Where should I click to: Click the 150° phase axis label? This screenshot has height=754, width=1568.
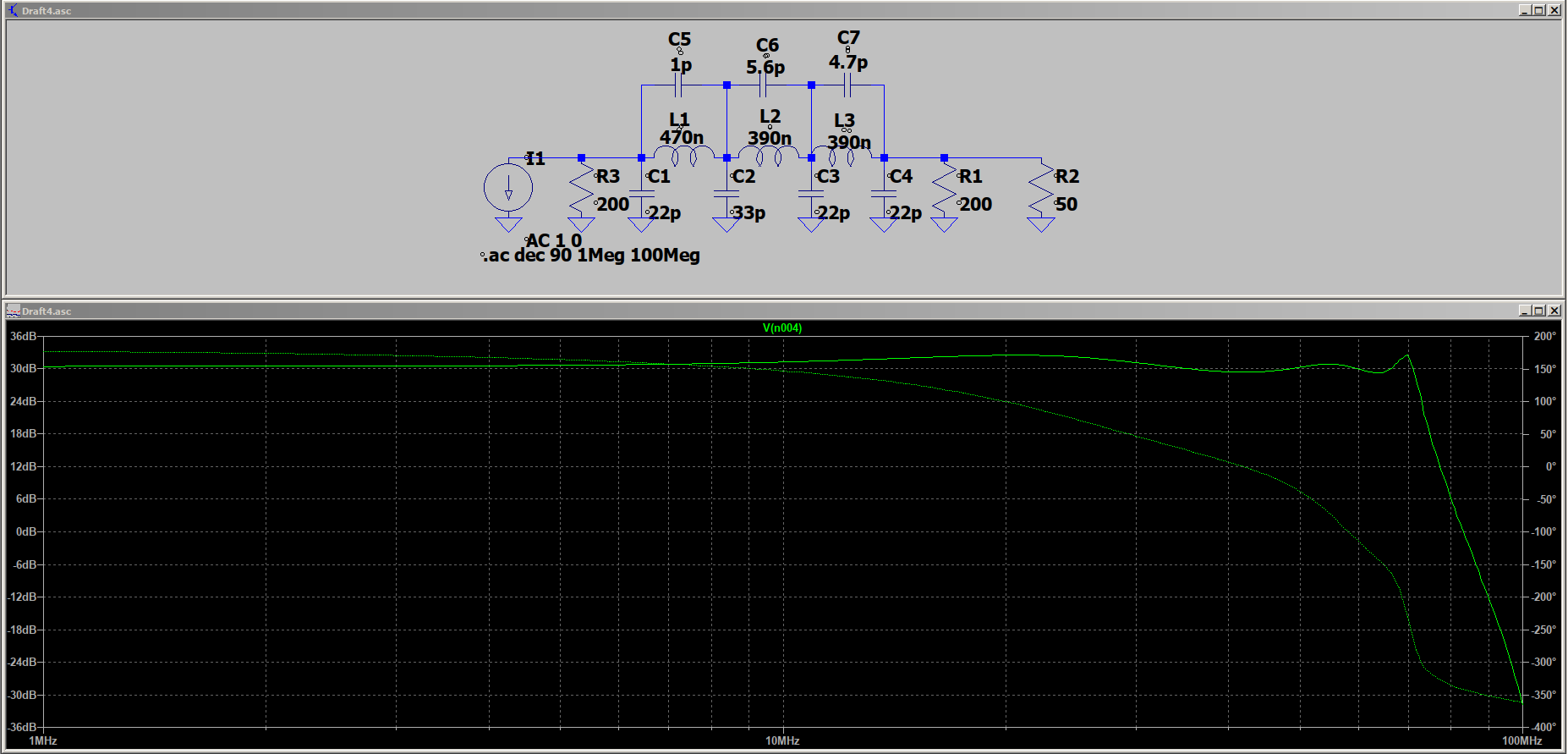tap(1544, 369)
